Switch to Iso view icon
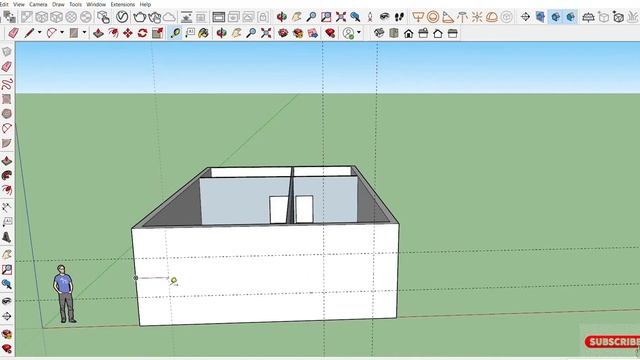 point(379,33)
